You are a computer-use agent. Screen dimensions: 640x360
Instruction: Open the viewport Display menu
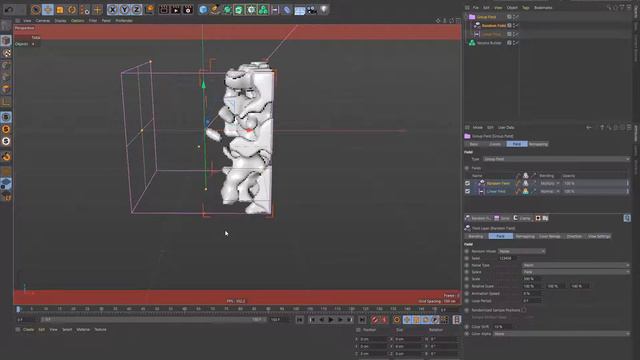pyautogui.click(x=60, y=20)
